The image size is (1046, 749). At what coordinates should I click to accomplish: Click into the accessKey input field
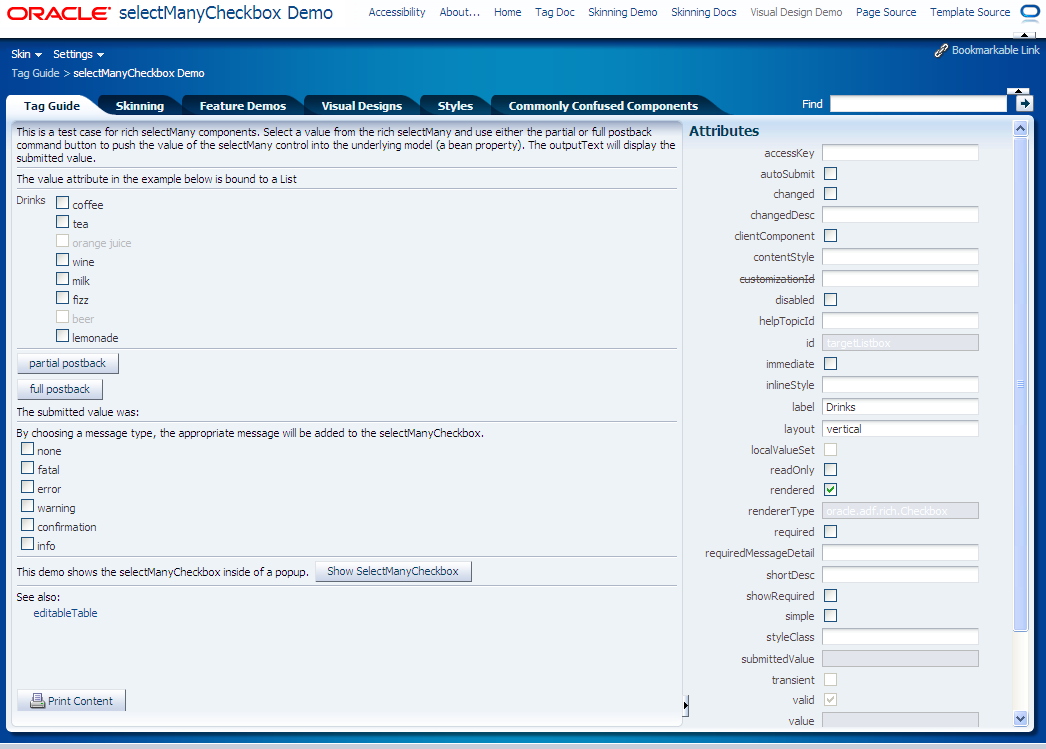900,153
